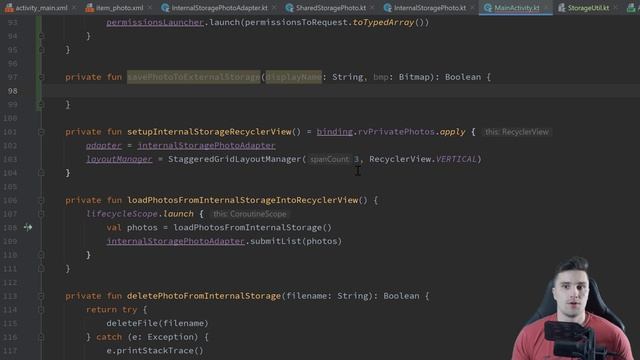640x360 pixels.
Task: Click the fold end marker on line 95
Action: (x=41, y=50)
